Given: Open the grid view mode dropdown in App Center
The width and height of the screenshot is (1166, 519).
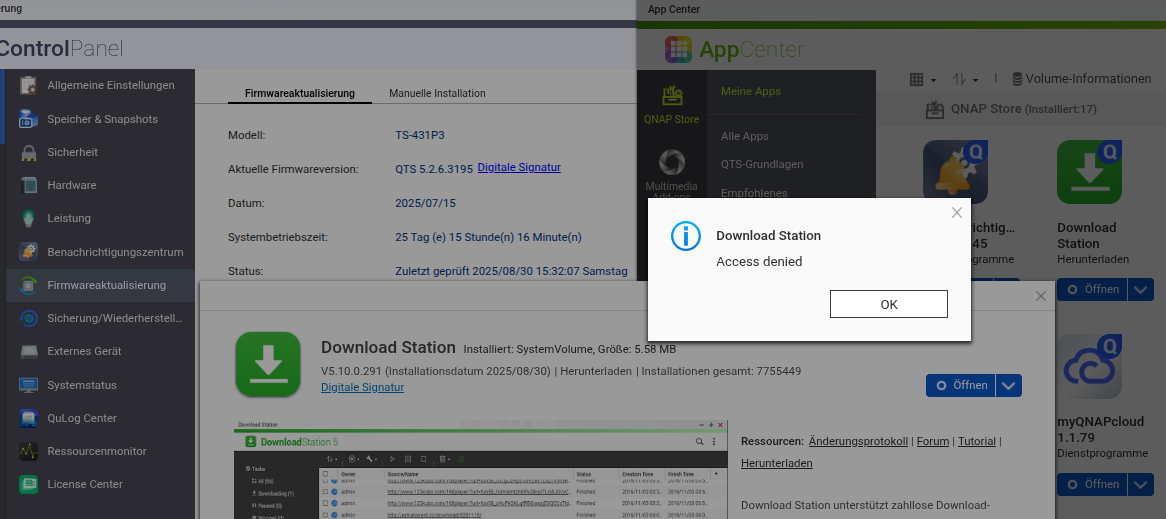Looking at the screenshot, I should coord(923,79).
